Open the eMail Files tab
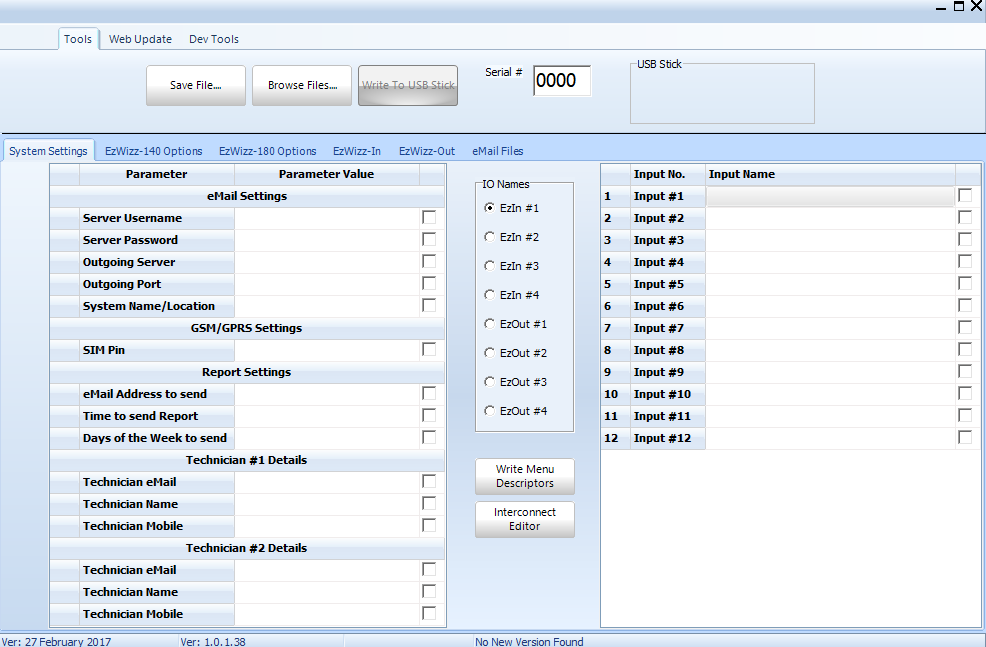986x647 pixels. point(497,151)
